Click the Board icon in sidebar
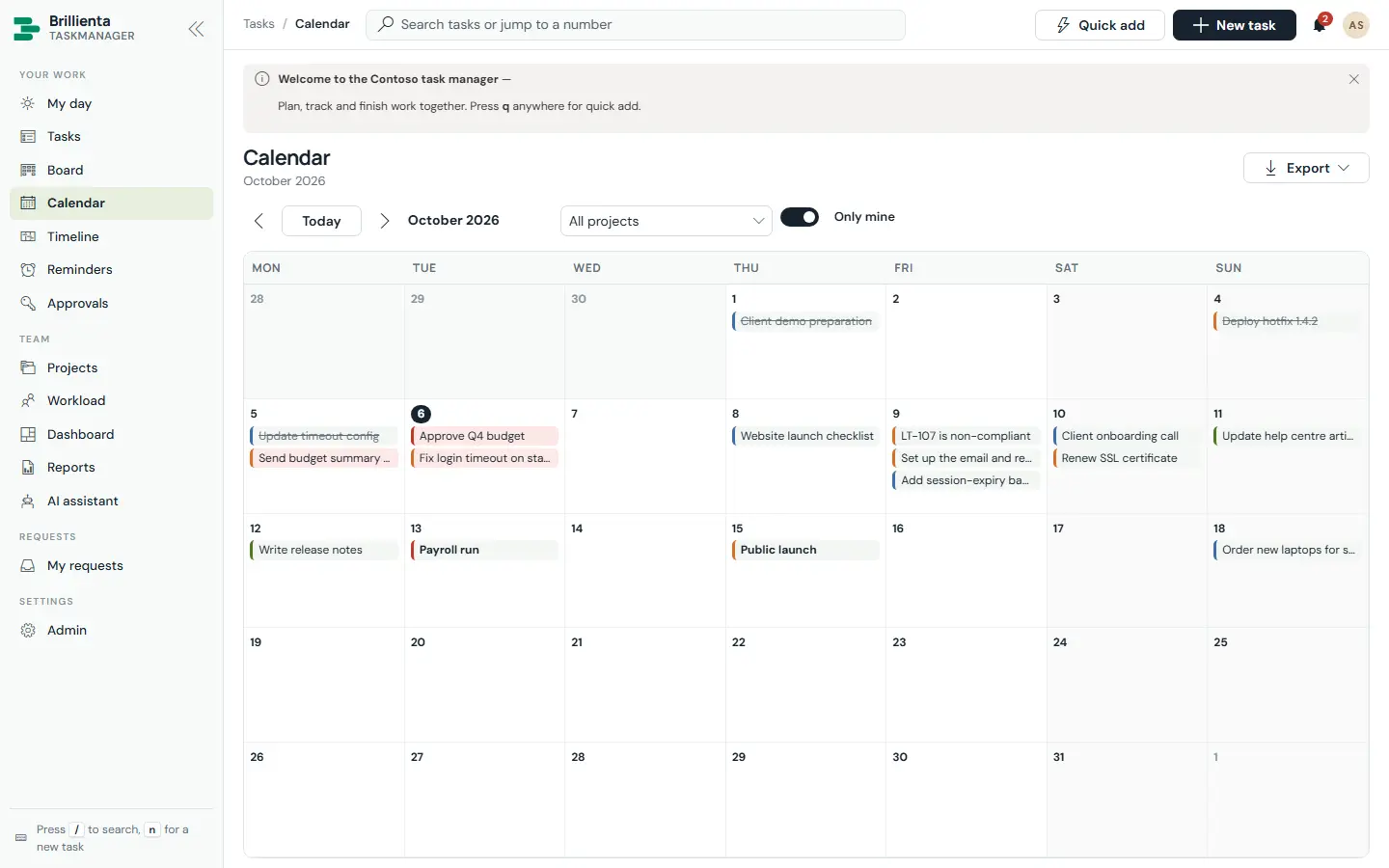Screen dimensions: 1389x868 (28, 171)
